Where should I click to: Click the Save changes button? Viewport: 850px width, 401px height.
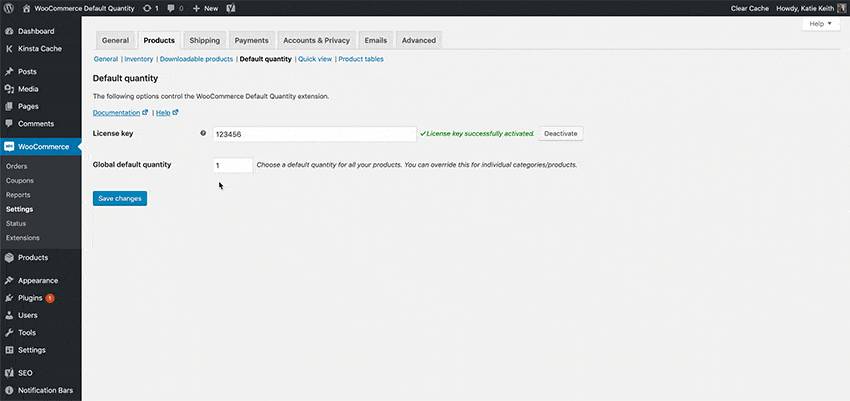[120, 198]
